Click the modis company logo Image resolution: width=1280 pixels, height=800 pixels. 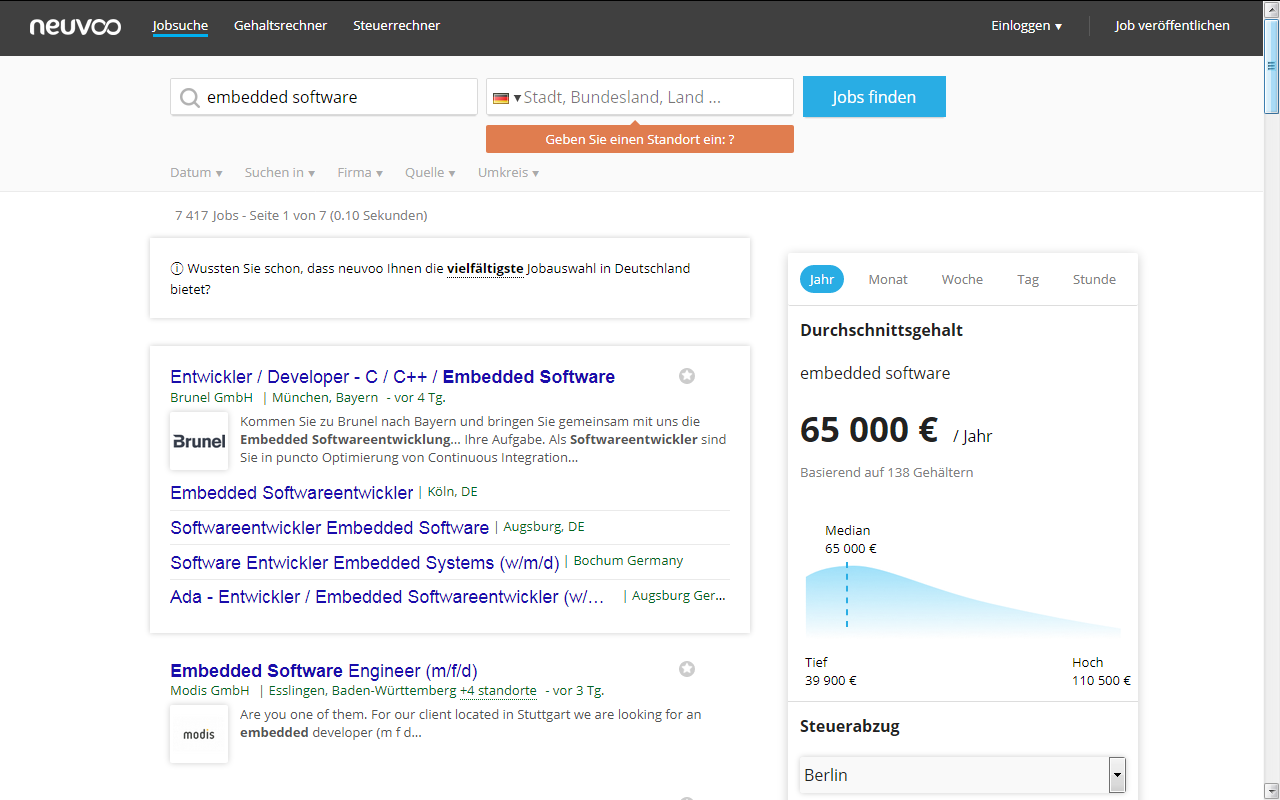tap(199, 734)
